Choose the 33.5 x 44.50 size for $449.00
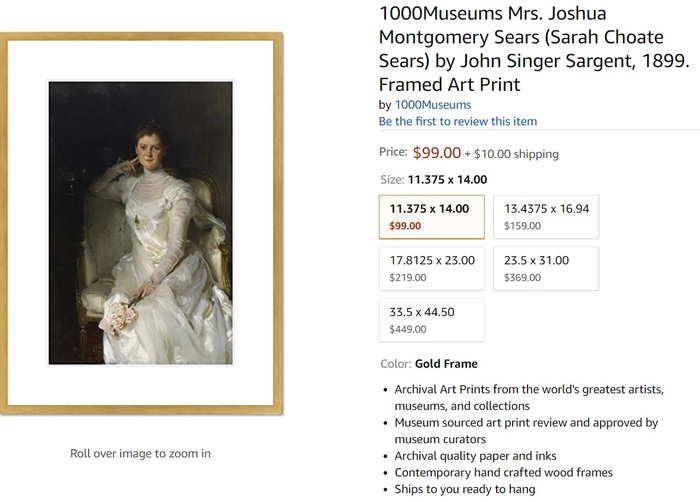 tap(431, 320)
